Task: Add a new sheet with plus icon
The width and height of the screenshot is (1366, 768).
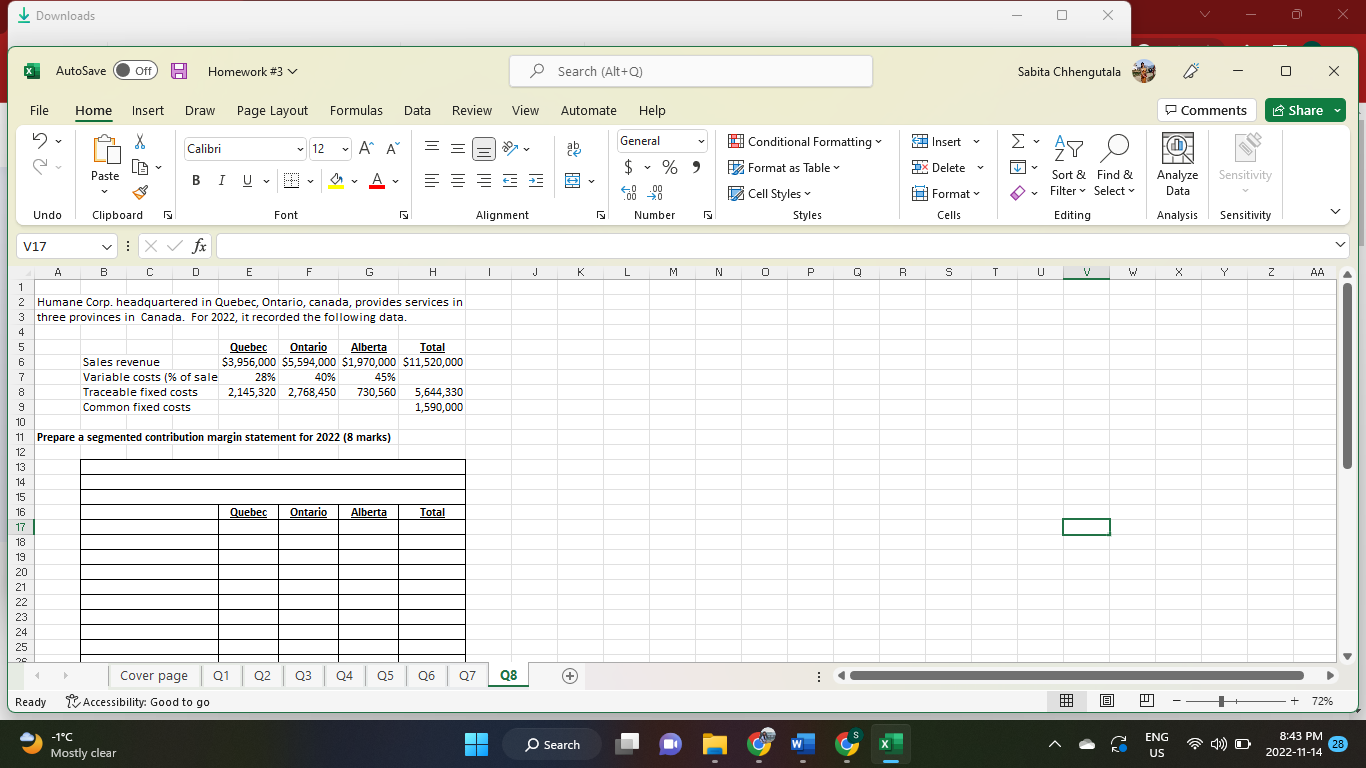Action: coord(569,675)
